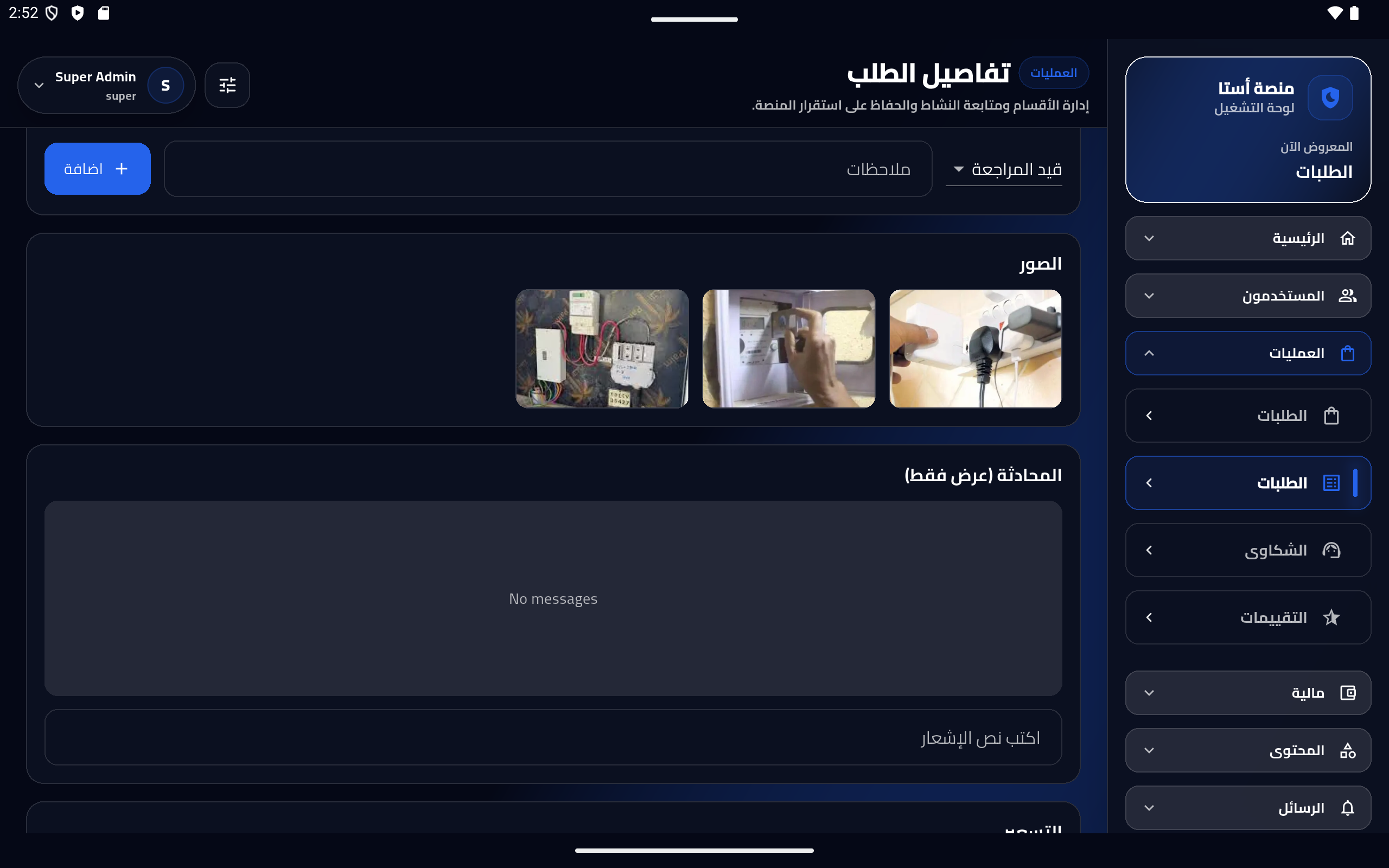Open the first الطلبات submenu item
1389x868 pixels.
(x=1248, y=416)
